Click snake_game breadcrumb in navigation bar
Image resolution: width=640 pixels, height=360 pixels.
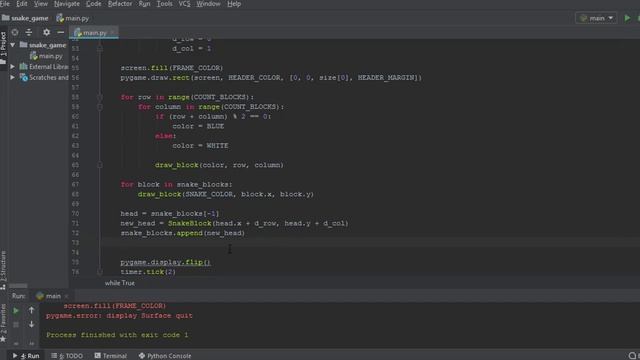pos(25,18)
